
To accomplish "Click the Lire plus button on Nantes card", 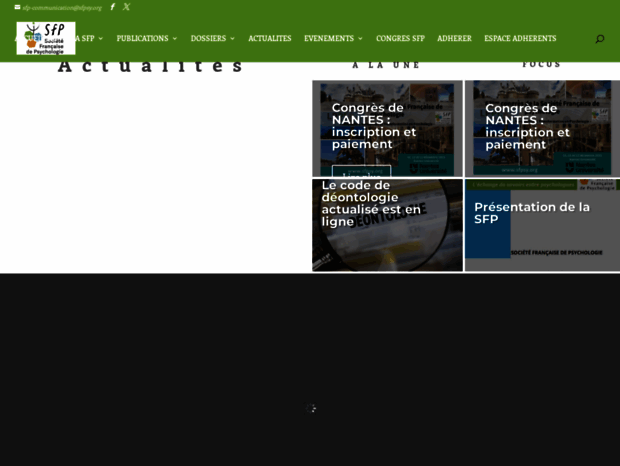I will [x=361, y=171].
